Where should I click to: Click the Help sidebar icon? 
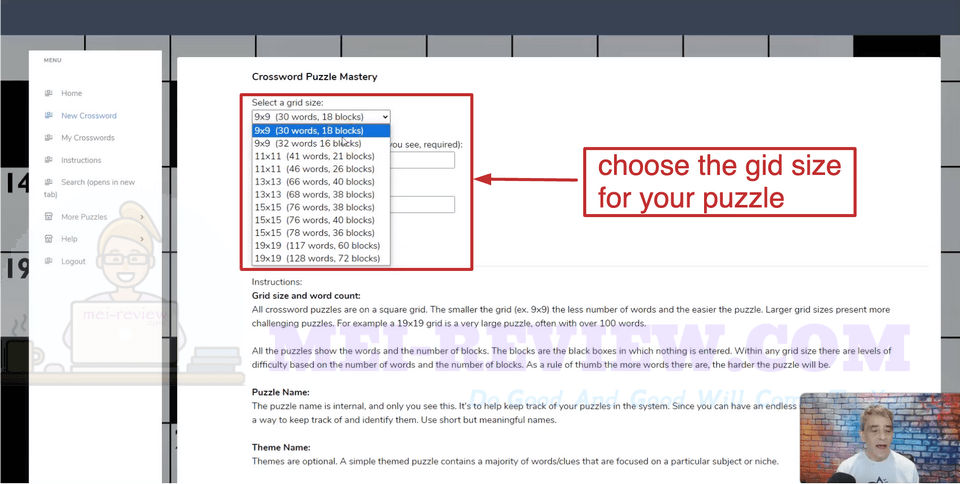click(48, 239)
